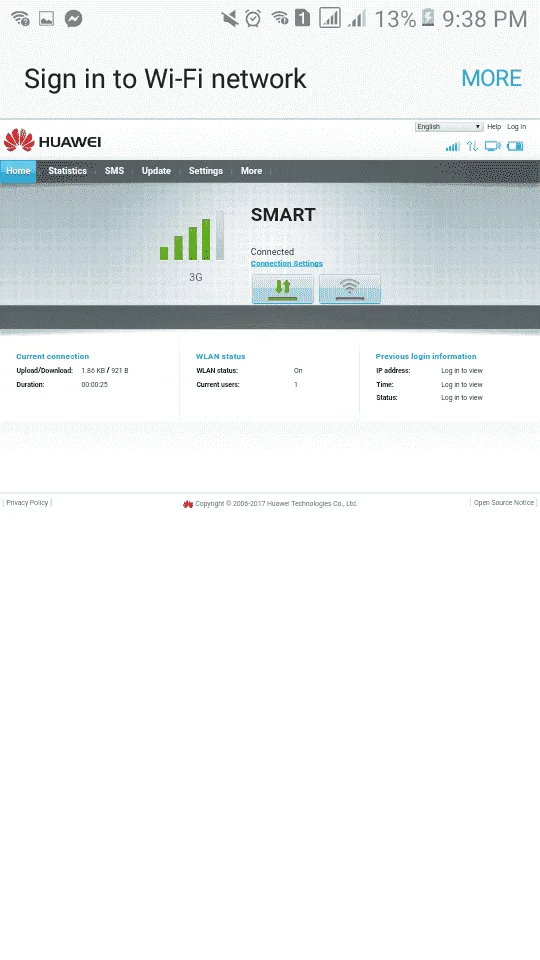Click the green 3G signal bars graphic
Viewport: 540px width, 960px height.
192,236
